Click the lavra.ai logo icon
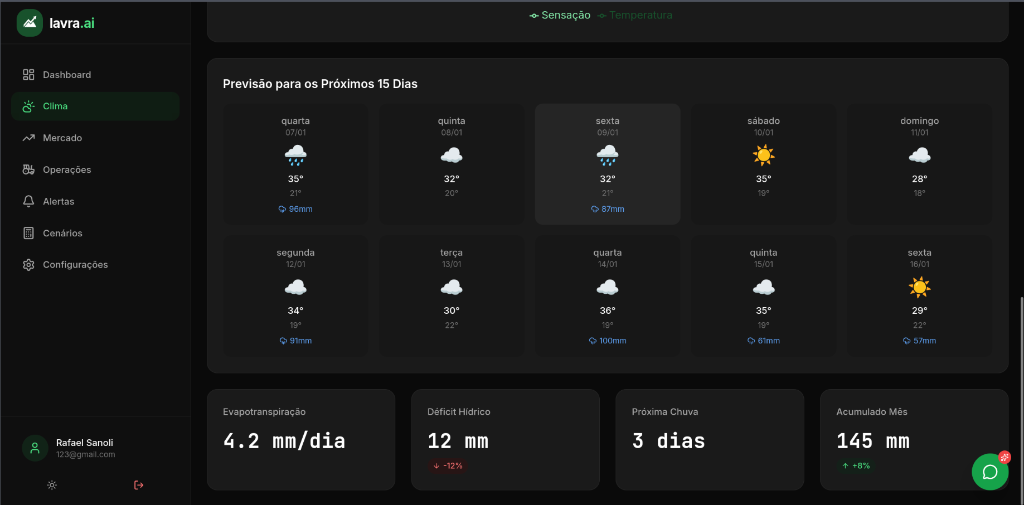The image size is (1024, 505). point(31,22)
